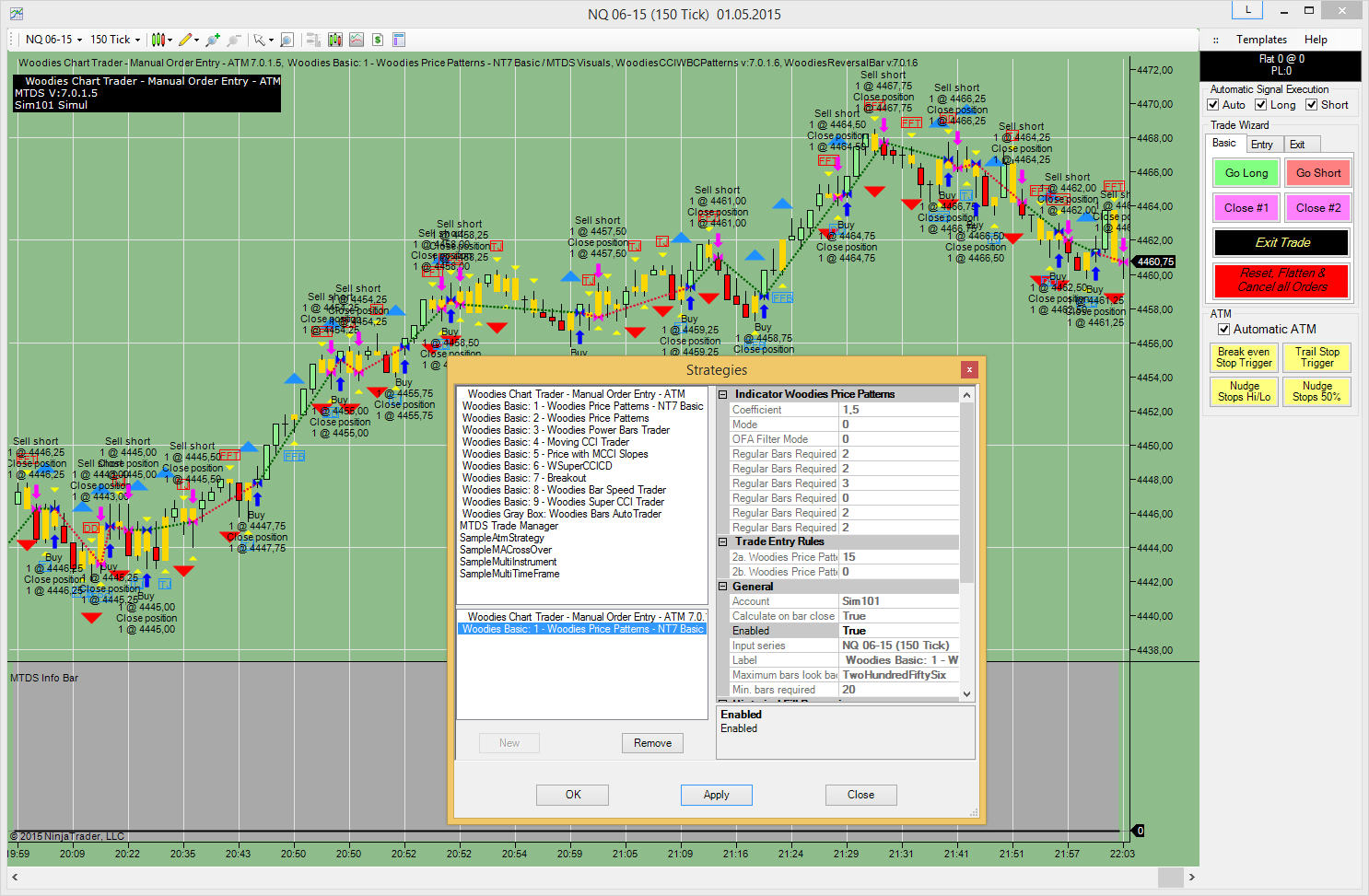The width and height of the screenshot is (1369, 896).
Task: Select Woodies Basic: 7 - Breakout strategy
Action: click(524, 478)
